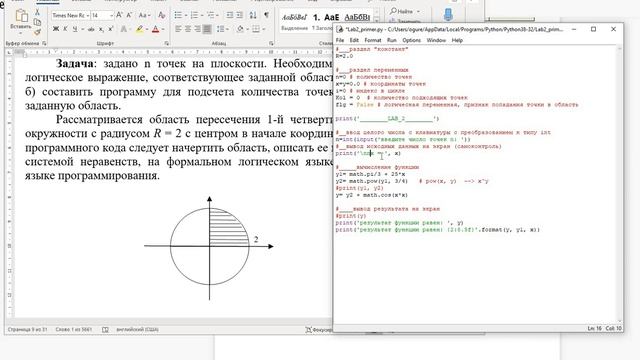Click the decrease indent icon
This screenshot has width=640, height=360.
pos(230,16)
